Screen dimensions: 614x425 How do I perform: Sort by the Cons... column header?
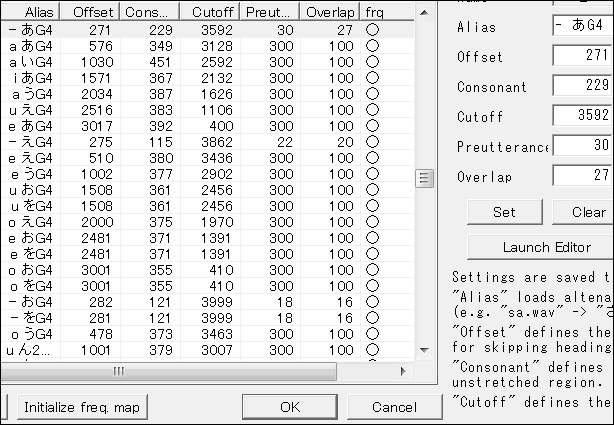[150, 12]
